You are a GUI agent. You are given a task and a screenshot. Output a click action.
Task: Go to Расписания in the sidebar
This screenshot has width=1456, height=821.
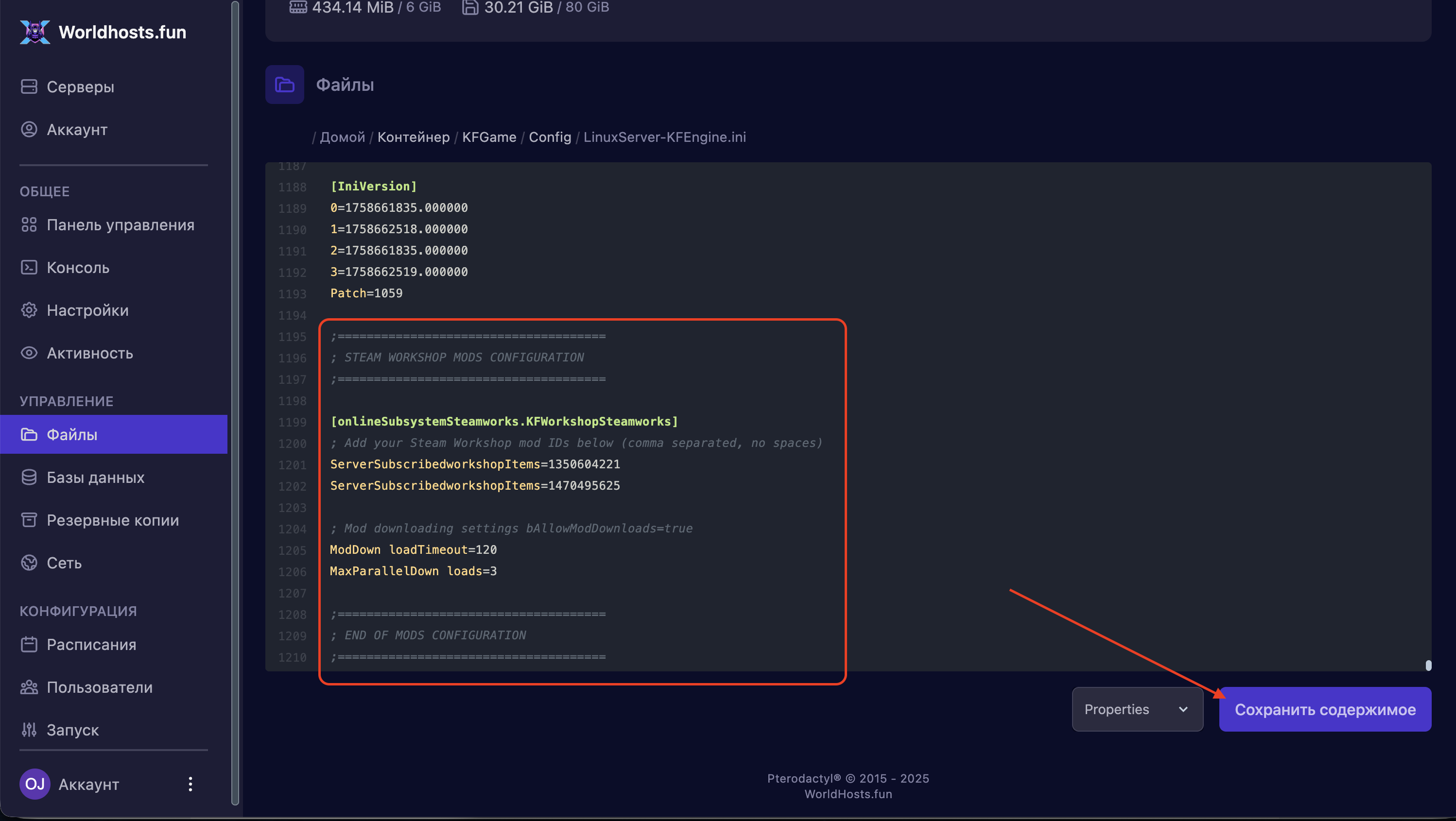91,645
